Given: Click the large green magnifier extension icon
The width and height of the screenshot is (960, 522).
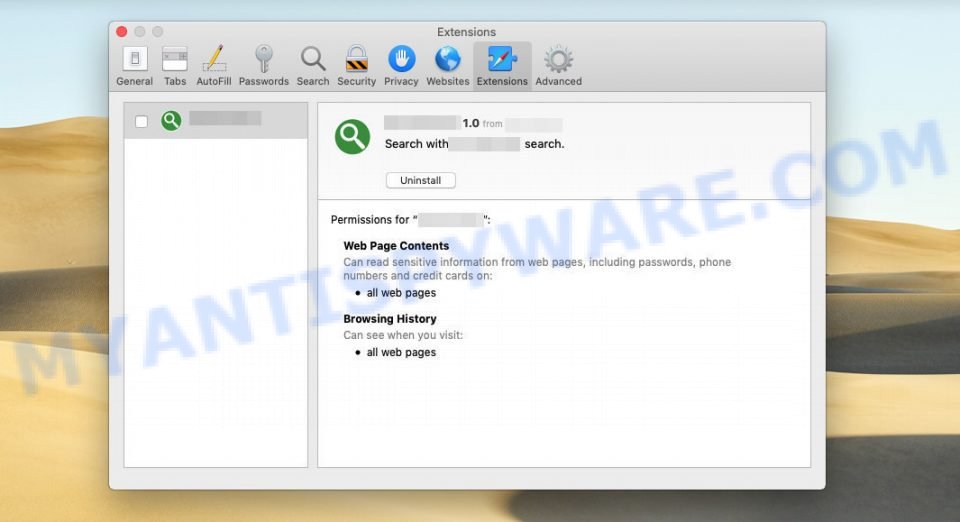Looking at the screenshot, I should point(352,136).
